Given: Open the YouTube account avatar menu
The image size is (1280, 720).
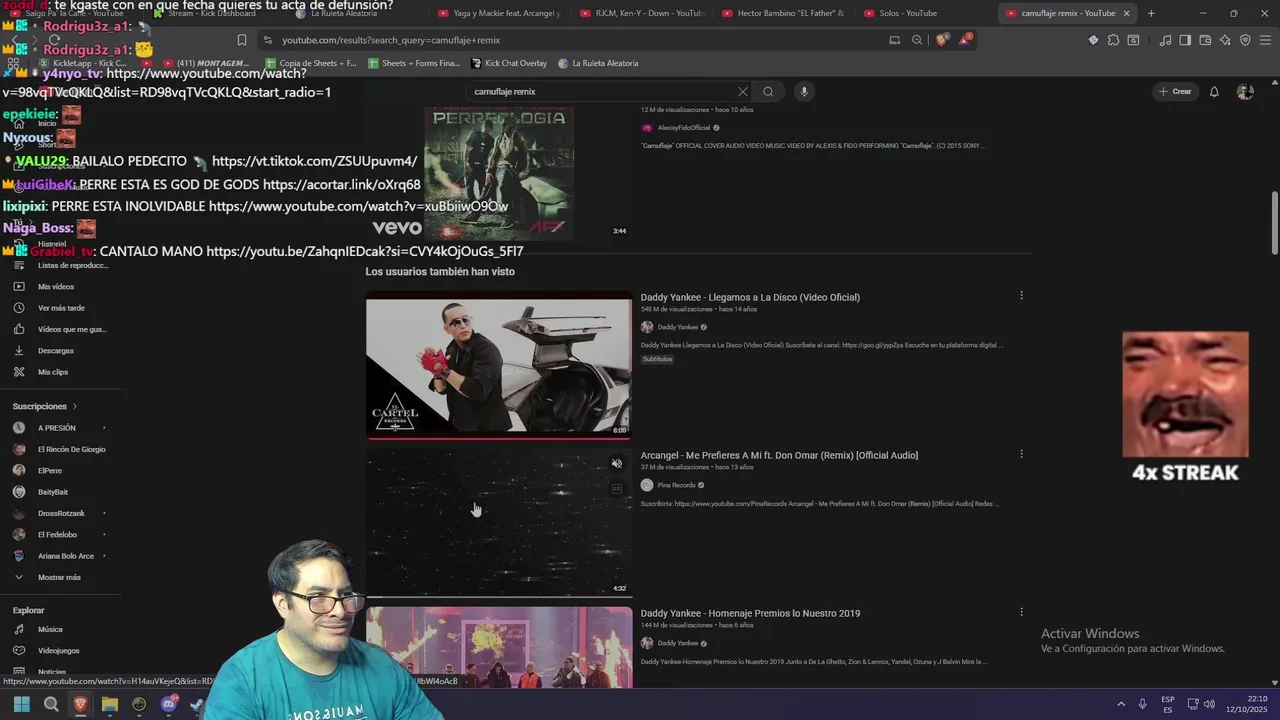Looking at the screenshot, I should pos(1245,91).
